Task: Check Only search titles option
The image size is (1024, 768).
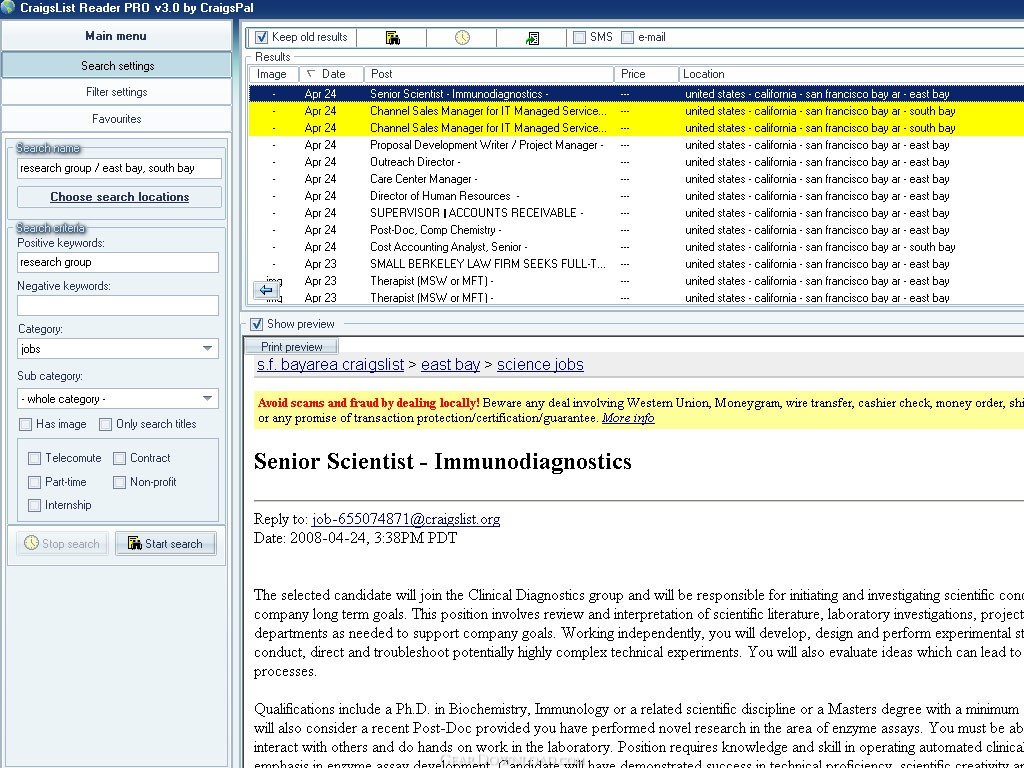Action: (105, 424)
